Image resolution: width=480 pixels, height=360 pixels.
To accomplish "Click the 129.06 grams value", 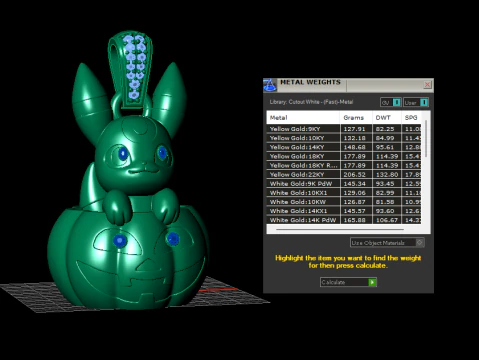I will (354, 193).
